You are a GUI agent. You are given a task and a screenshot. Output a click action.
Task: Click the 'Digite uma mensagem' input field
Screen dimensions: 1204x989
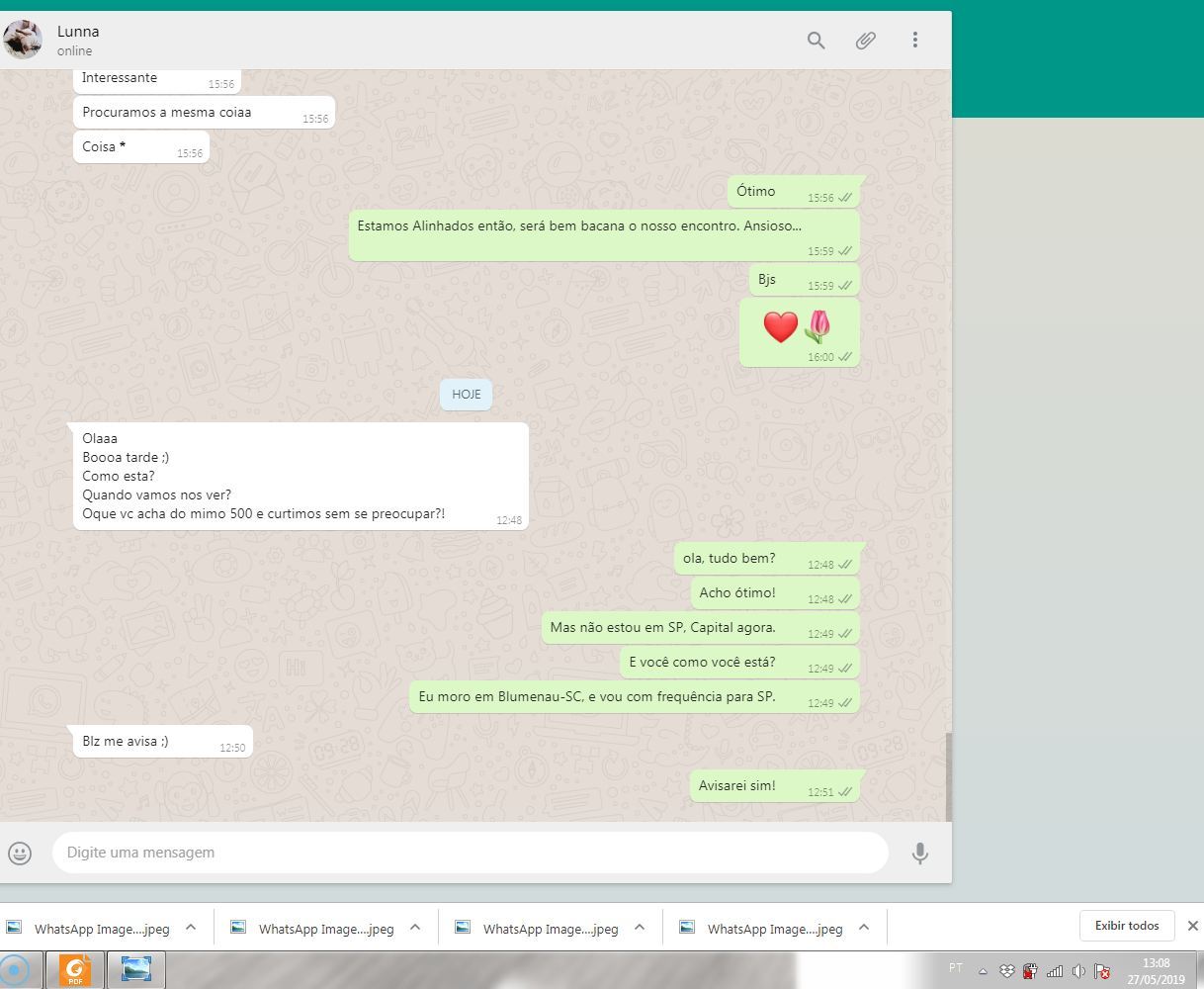(470, 853)
